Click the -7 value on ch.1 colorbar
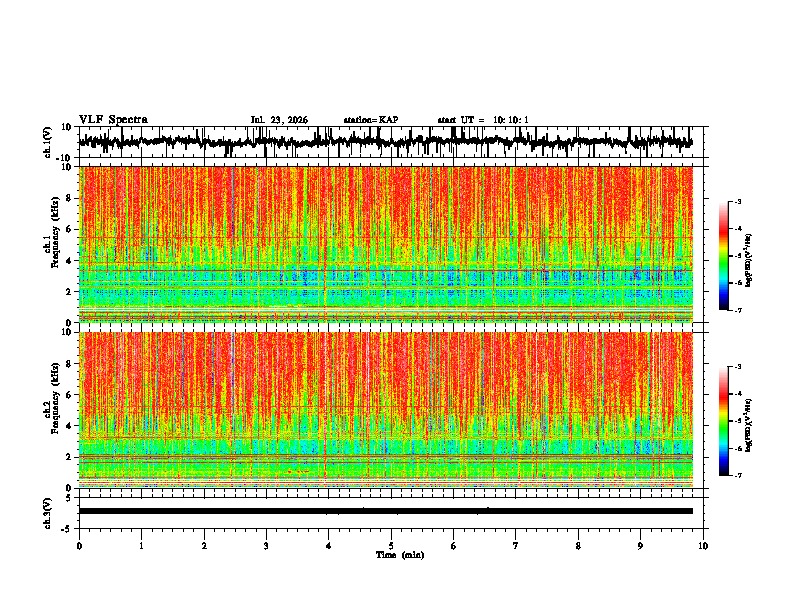 (737, 310)
